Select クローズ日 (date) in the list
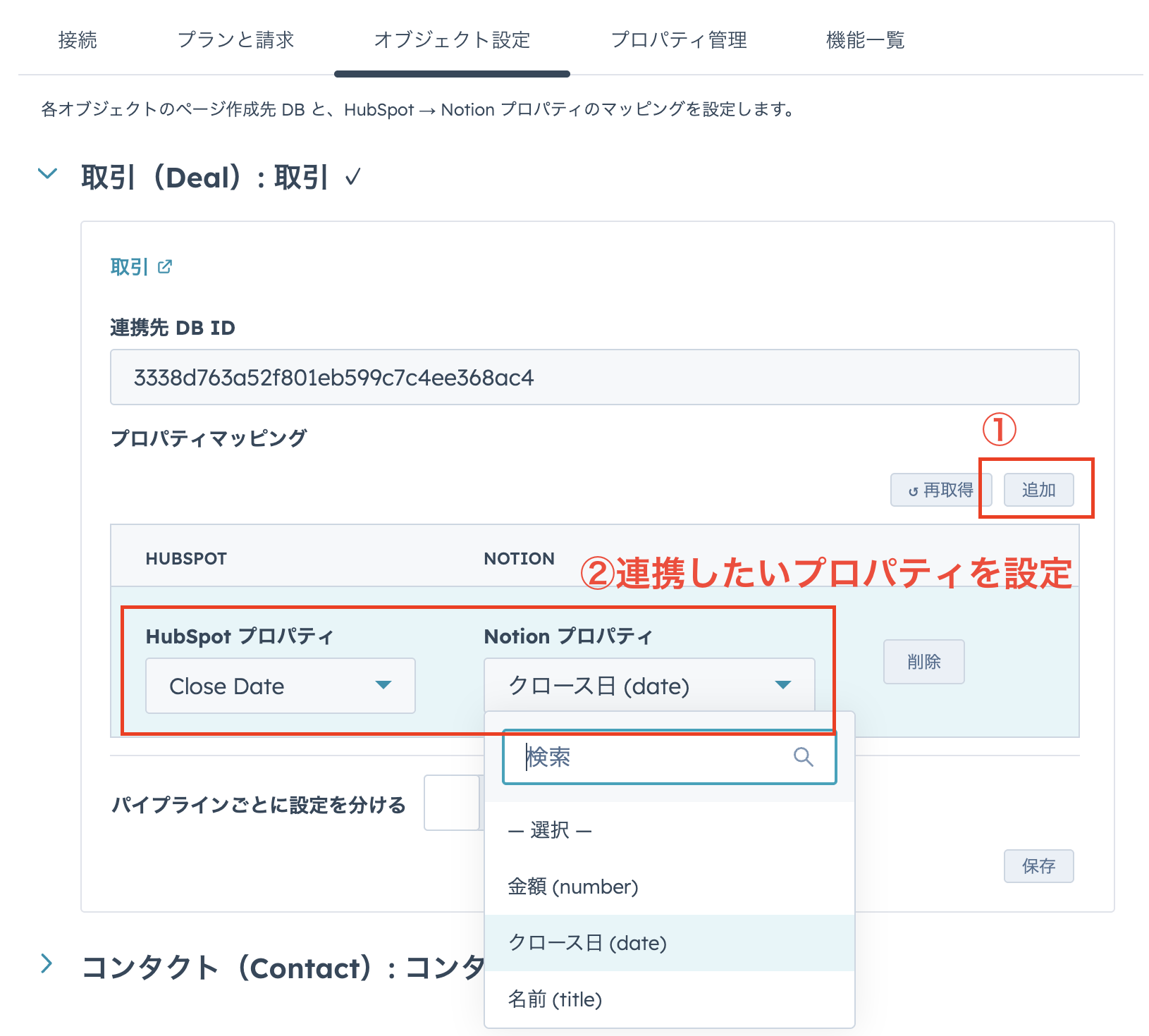This screenshot has width=1149, height=1036. tap(670, 943)
